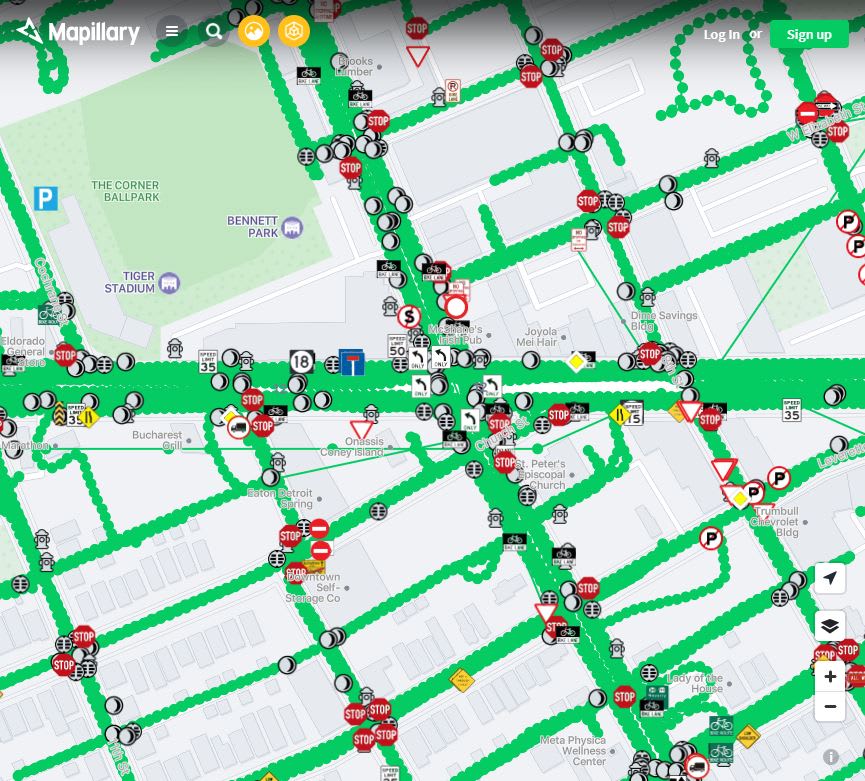Screen dimensions: 865x781
Task: Select the dollar sign marker icon
Action: 409,317
